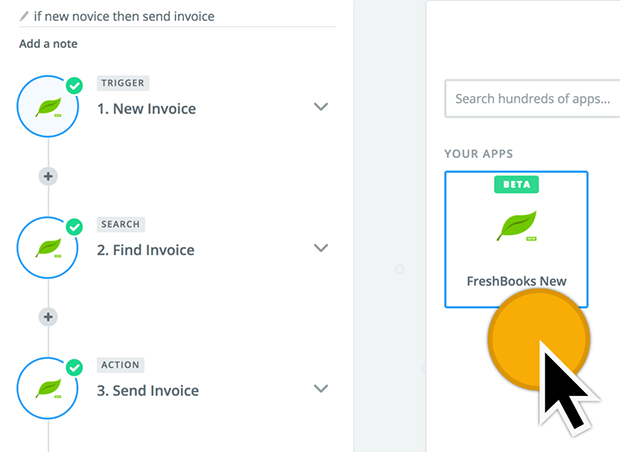Select the FreshBooks New app card

pyautogui.click(x=516, y=239)
